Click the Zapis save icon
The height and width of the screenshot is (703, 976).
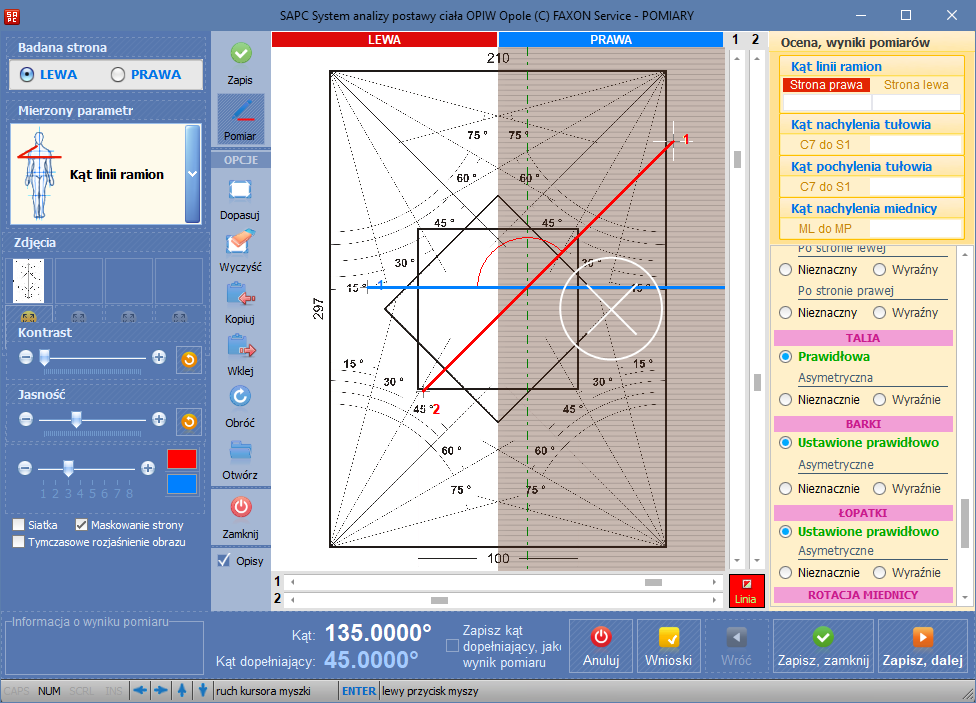(240, 54)
